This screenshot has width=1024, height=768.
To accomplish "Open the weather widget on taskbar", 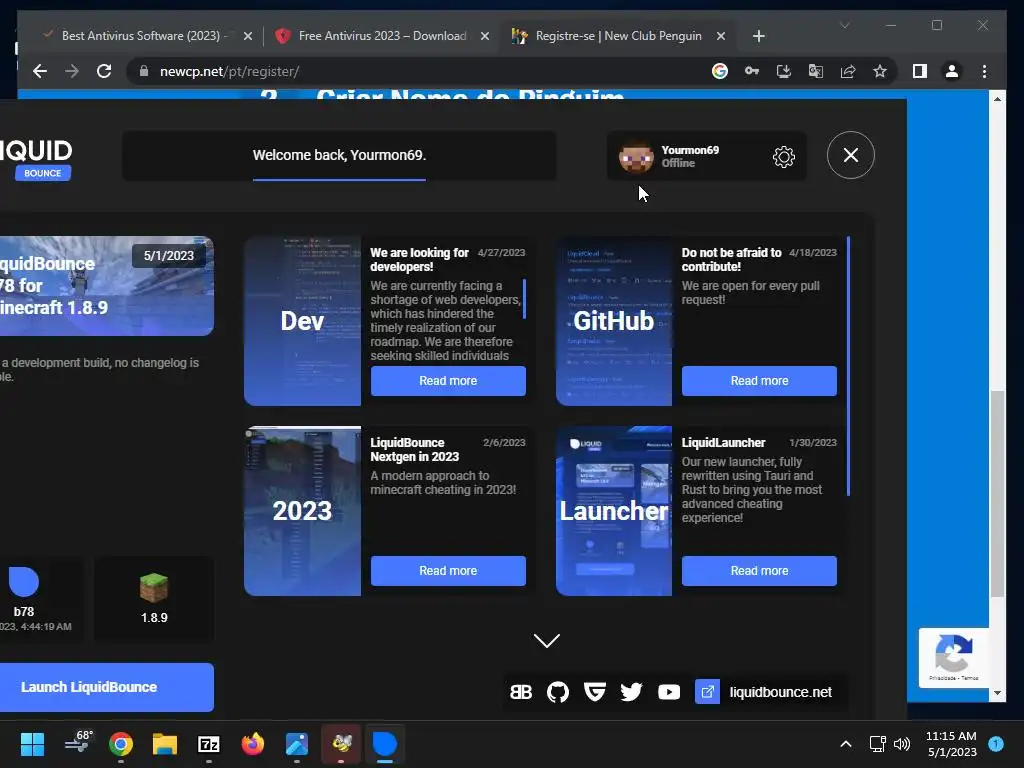I will point(78,742).
